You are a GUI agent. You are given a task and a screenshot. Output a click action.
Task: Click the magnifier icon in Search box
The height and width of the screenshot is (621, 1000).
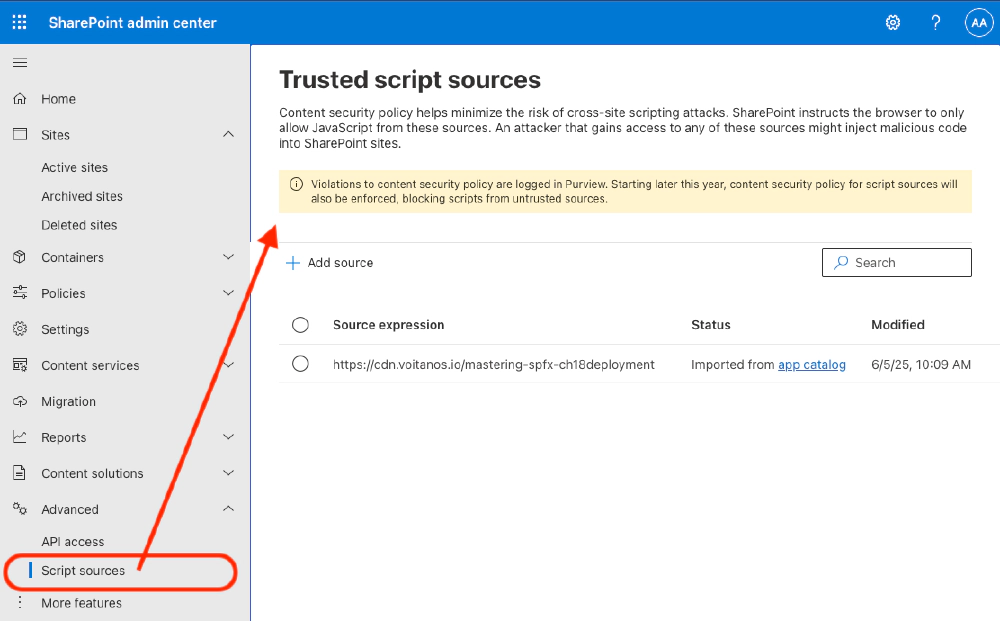(x=841, y=262)
